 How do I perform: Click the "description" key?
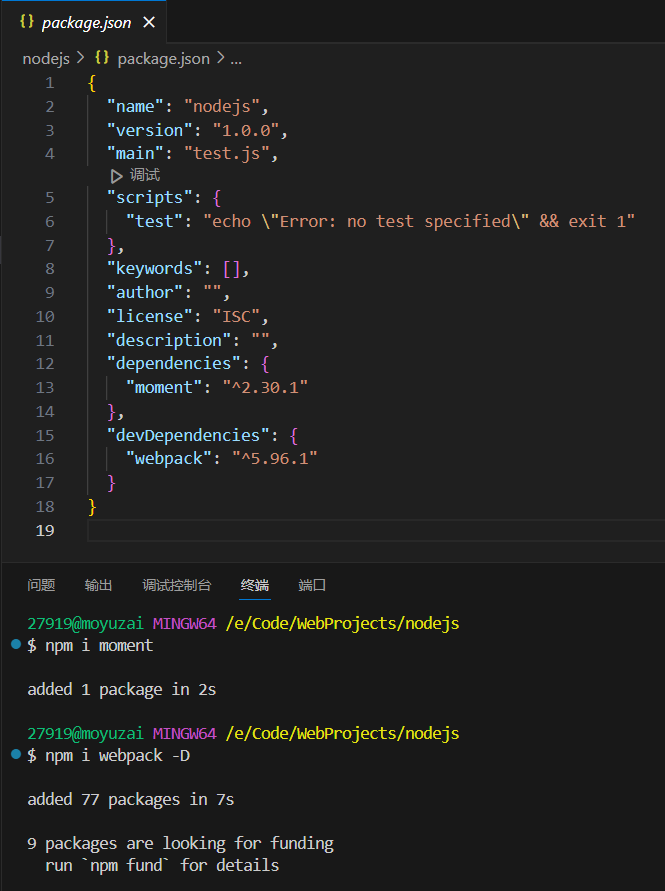pyautogui.click(x=168, y=340)
